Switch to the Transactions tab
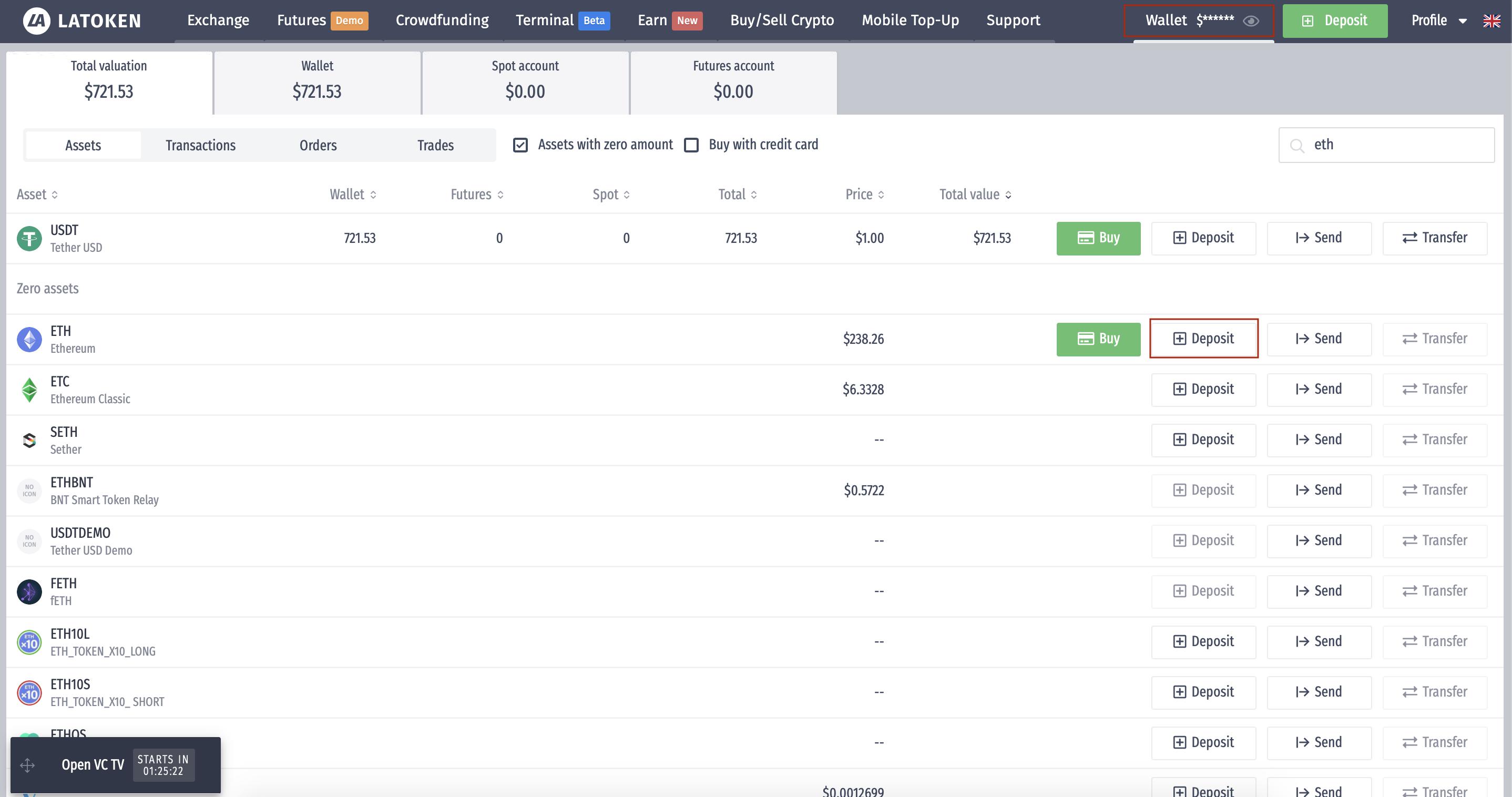The image size is (1512, 797). (201, 145)
